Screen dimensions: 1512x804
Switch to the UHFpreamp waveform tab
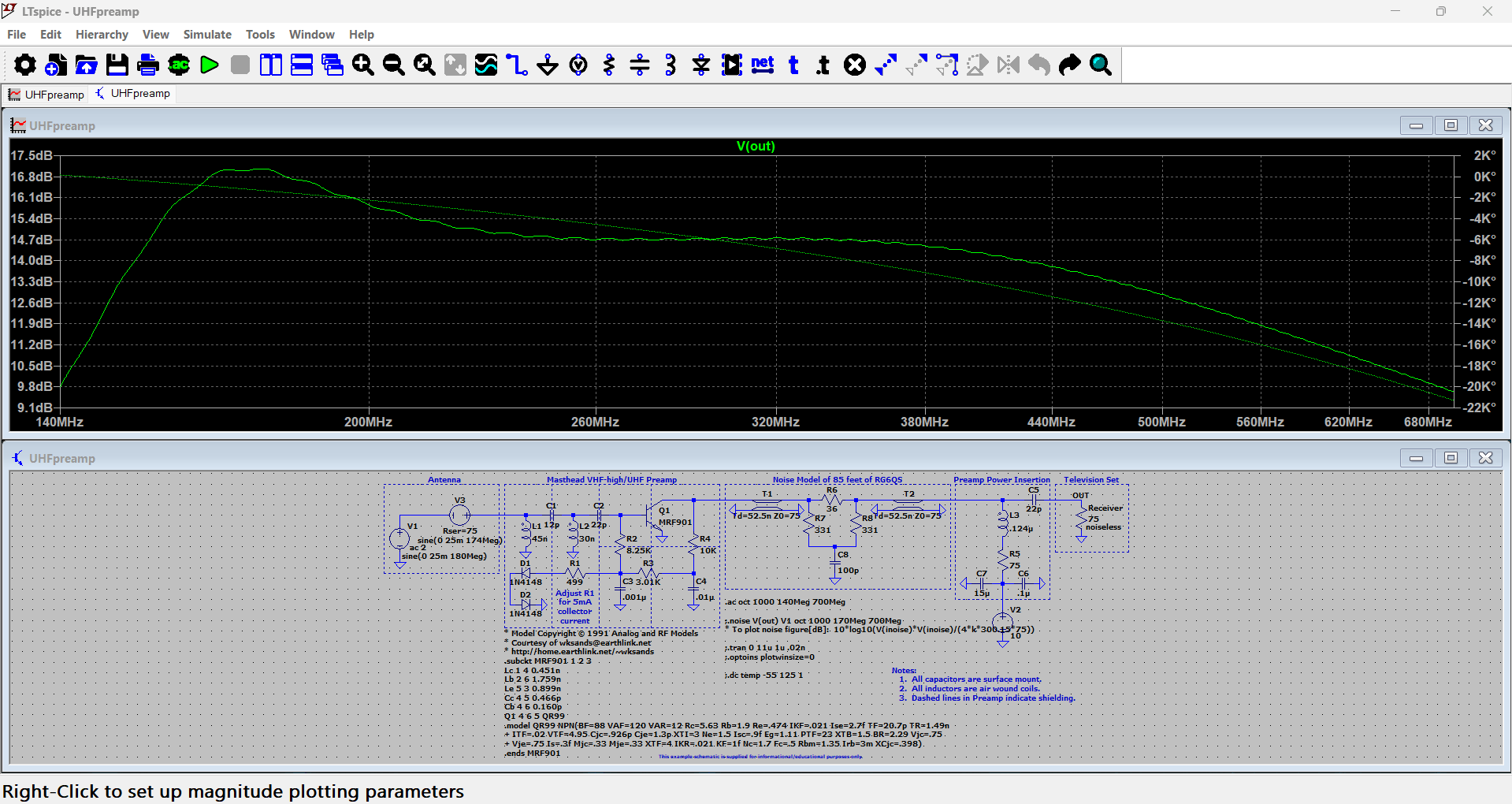[46, 95]
